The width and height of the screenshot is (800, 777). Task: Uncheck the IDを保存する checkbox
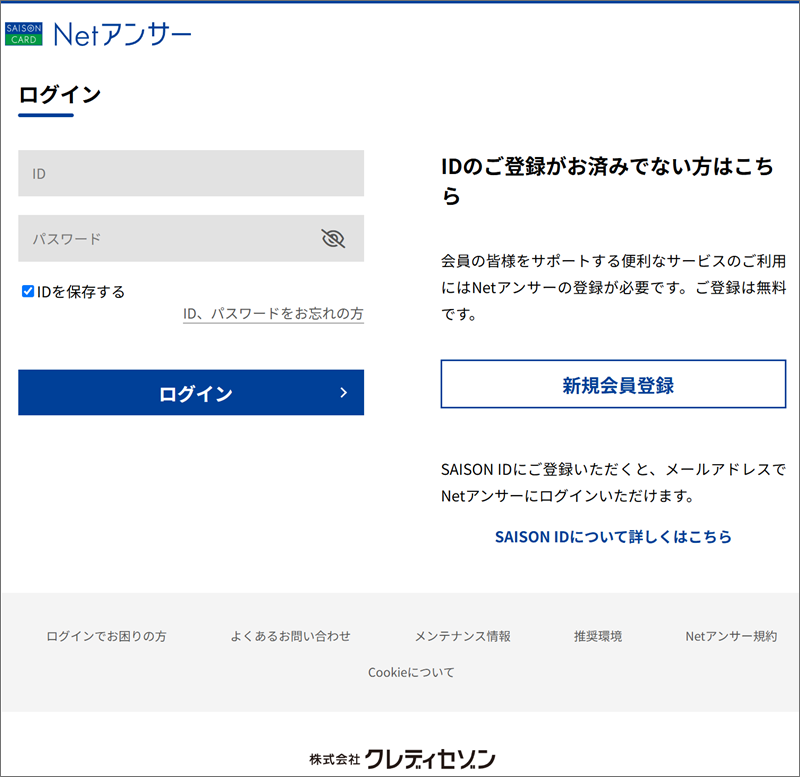coord(28,291)
